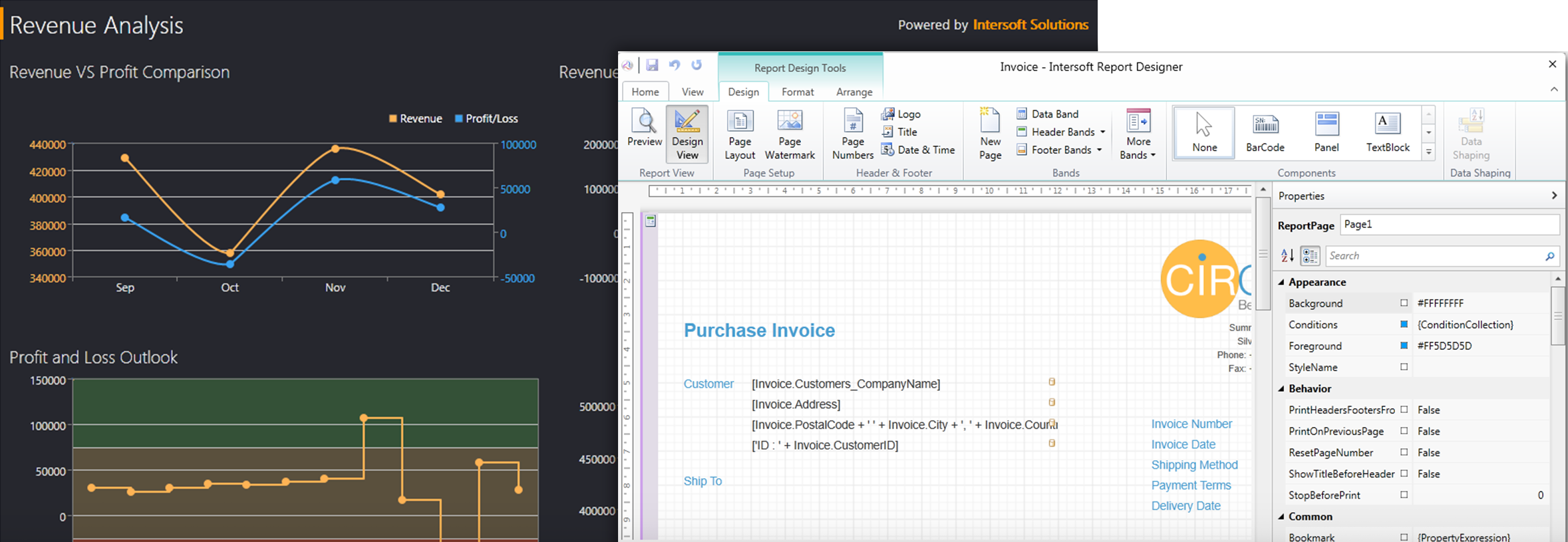Open Header Bands dropdown
This screenshot has height=542, width=1568.
1062,132
